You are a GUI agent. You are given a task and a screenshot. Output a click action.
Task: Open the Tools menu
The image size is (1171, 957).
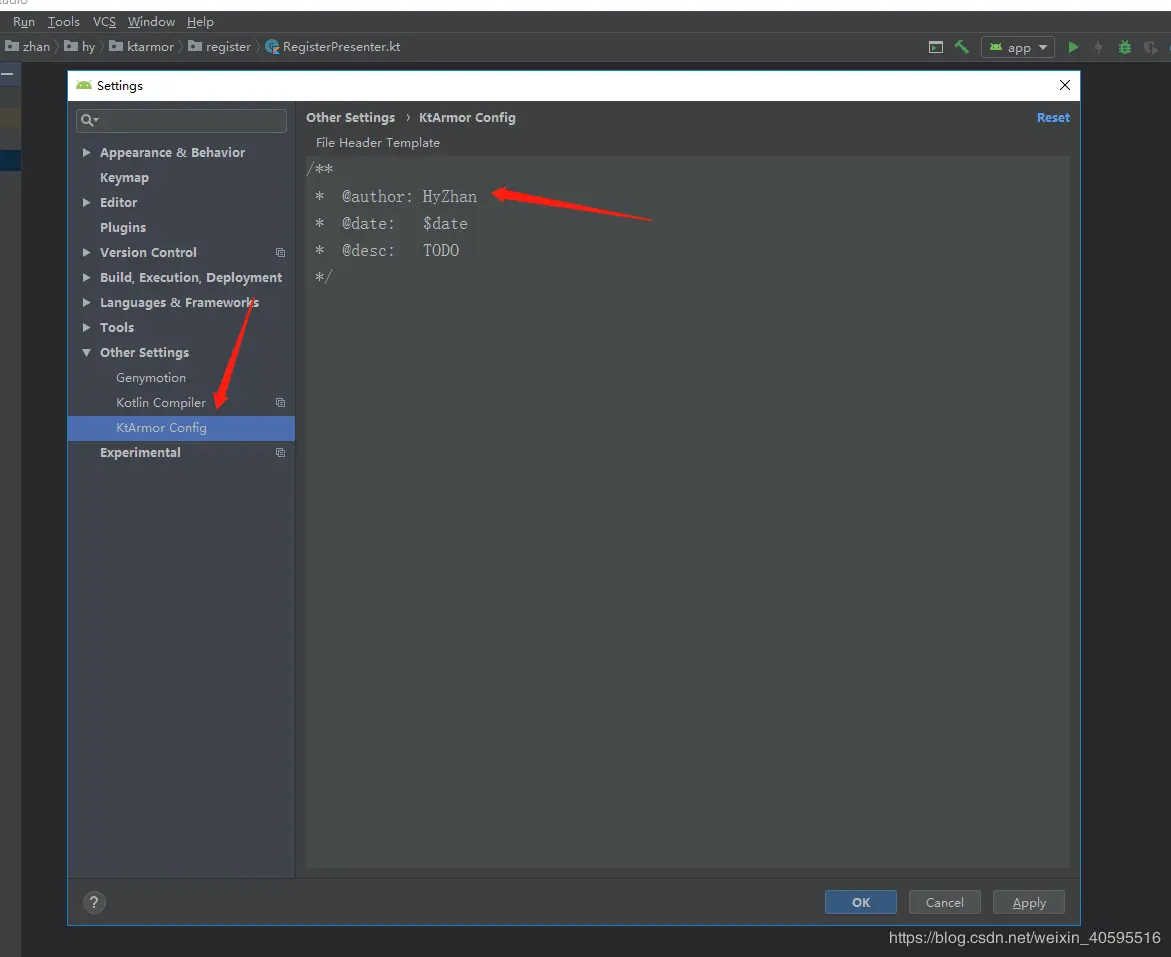click(63, 22)
